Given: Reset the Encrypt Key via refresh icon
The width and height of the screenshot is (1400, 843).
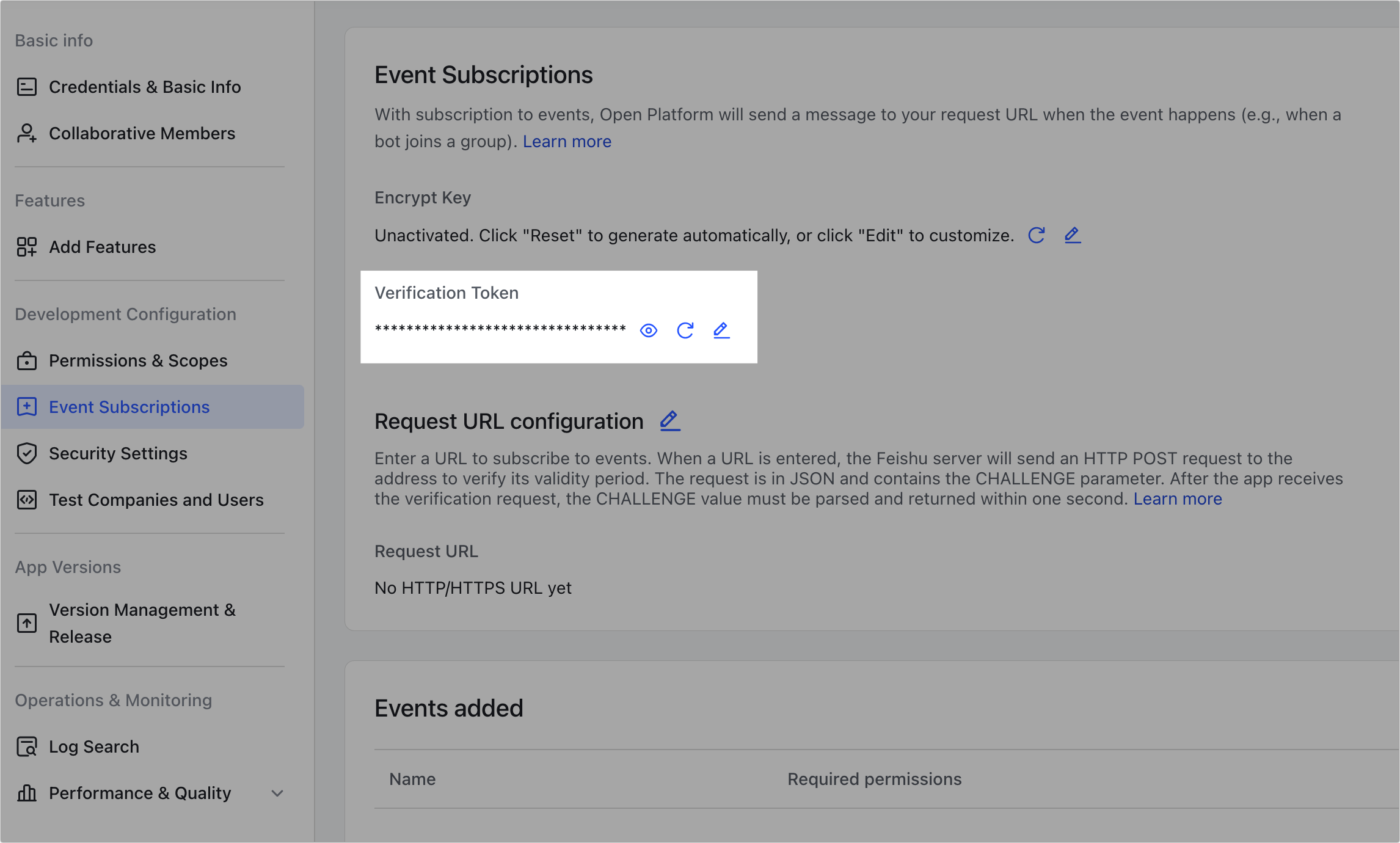Looking at the screenshot, I should (1037, 235).
